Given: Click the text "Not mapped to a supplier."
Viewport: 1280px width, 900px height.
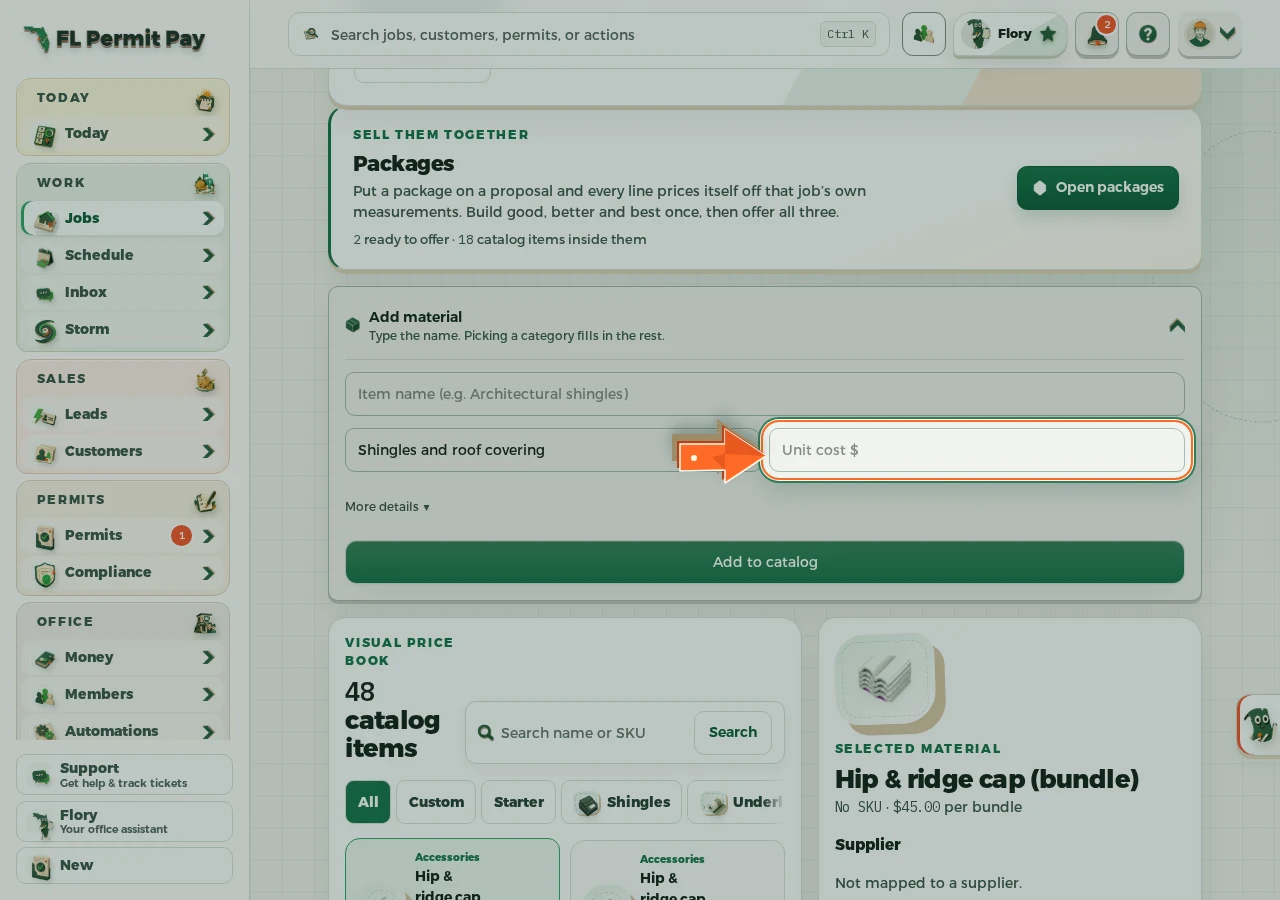Looking at the screenshot, I should (x=928, y=883).
